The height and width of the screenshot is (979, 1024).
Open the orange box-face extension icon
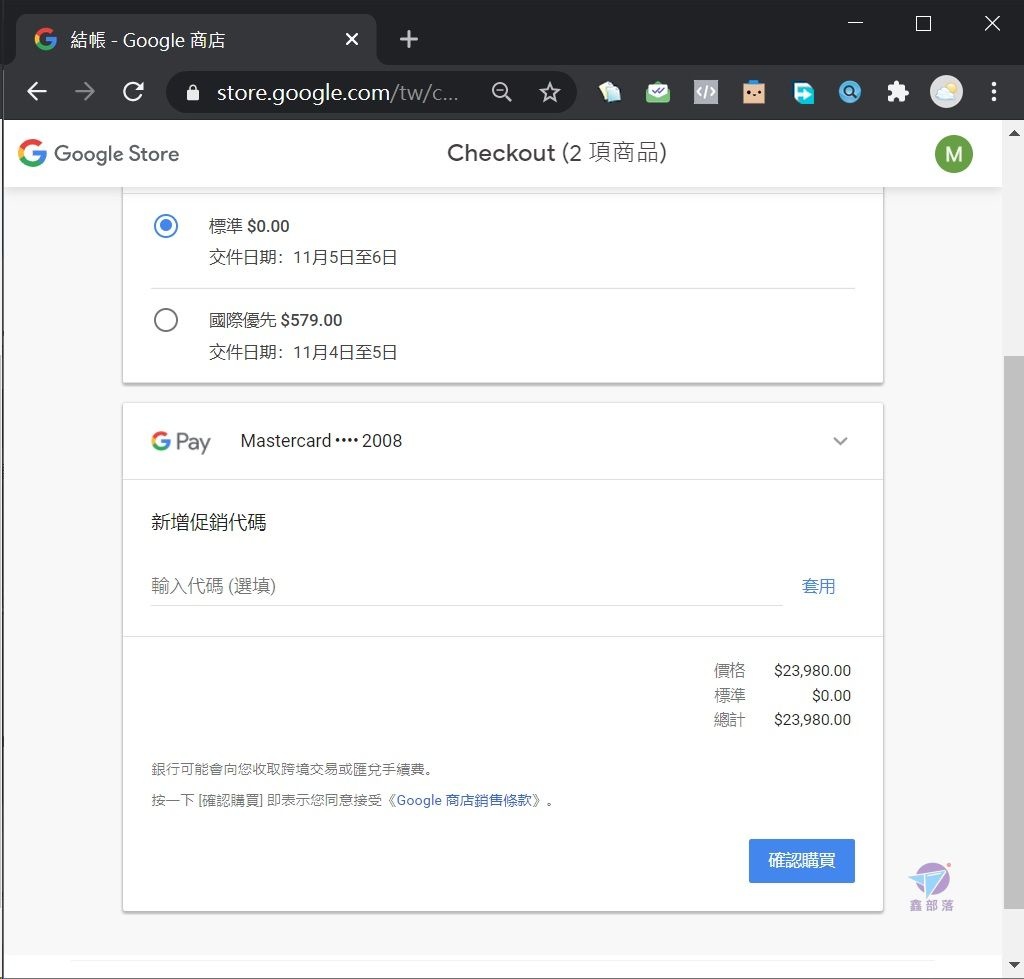pos(754,92)
